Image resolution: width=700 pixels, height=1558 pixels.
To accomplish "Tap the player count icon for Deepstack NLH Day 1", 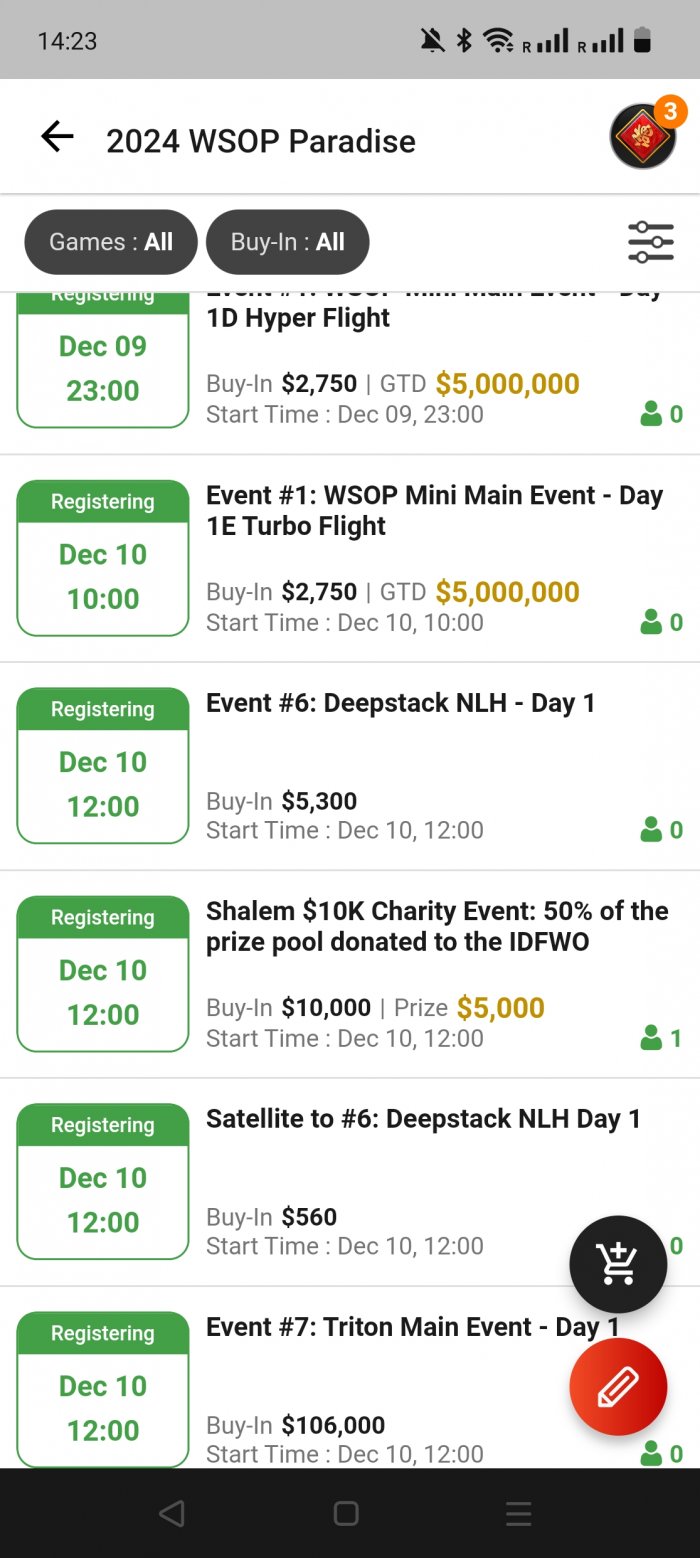I will point(652,830).
